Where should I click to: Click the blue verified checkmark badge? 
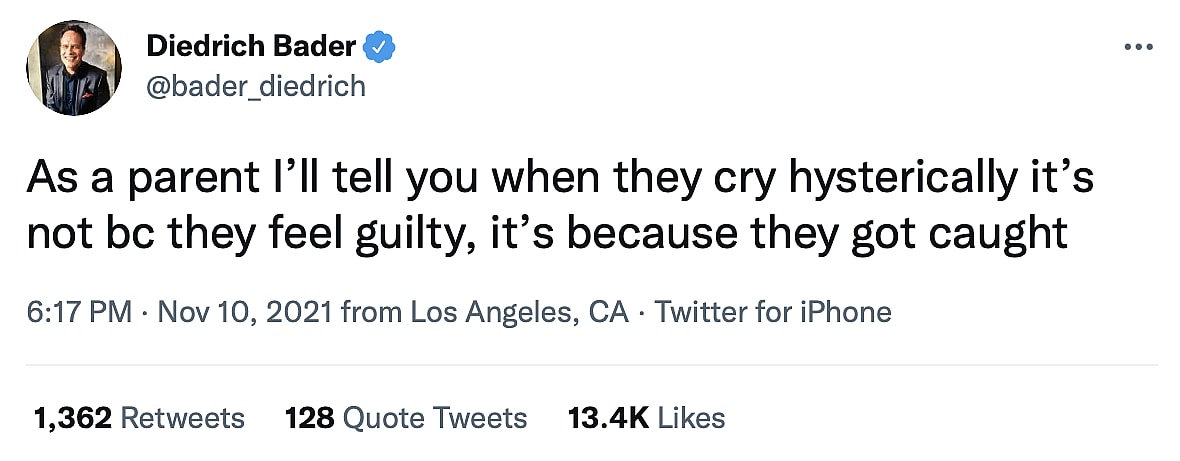coord(381,45)
